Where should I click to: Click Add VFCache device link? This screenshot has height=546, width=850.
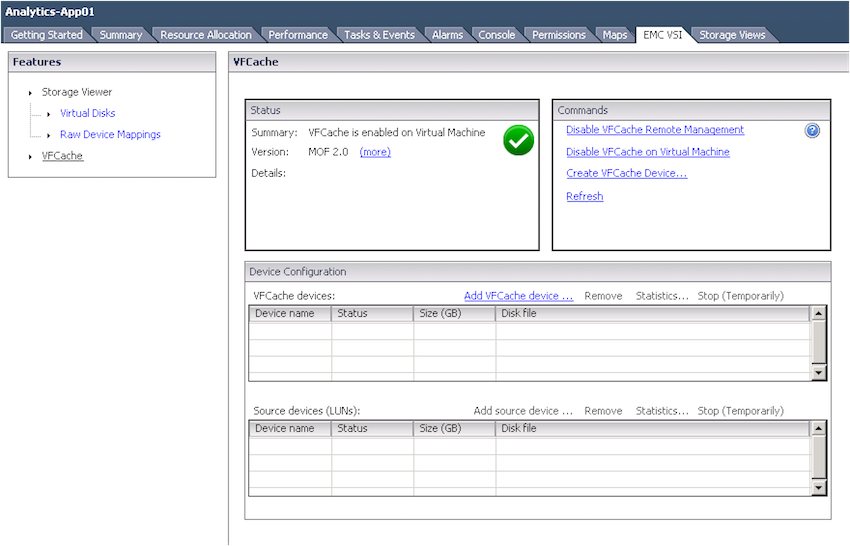[x=518, y=296]
